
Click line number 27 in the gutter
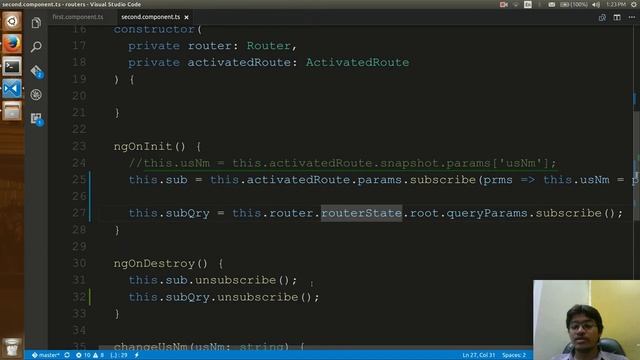pos(79,213)
